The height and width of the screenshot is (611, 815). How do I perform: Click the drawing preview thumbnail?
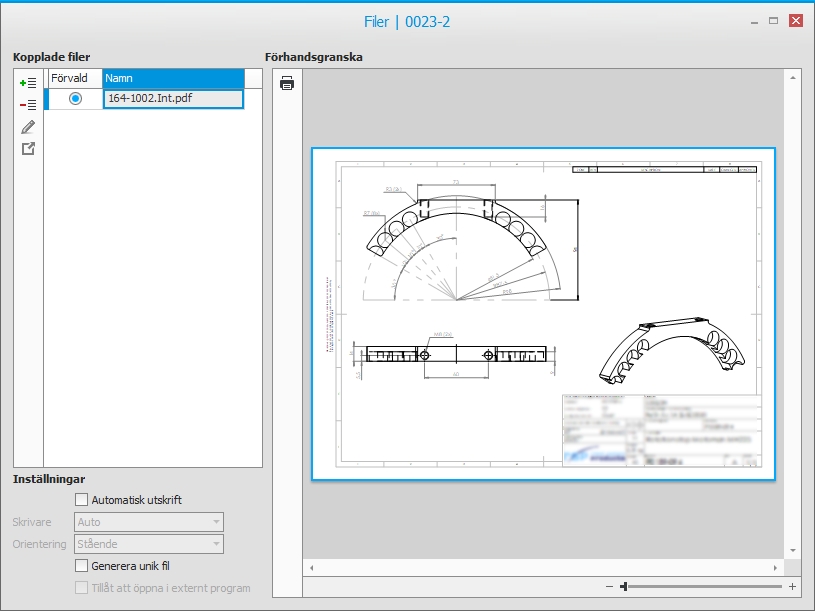tap(543, 314)
